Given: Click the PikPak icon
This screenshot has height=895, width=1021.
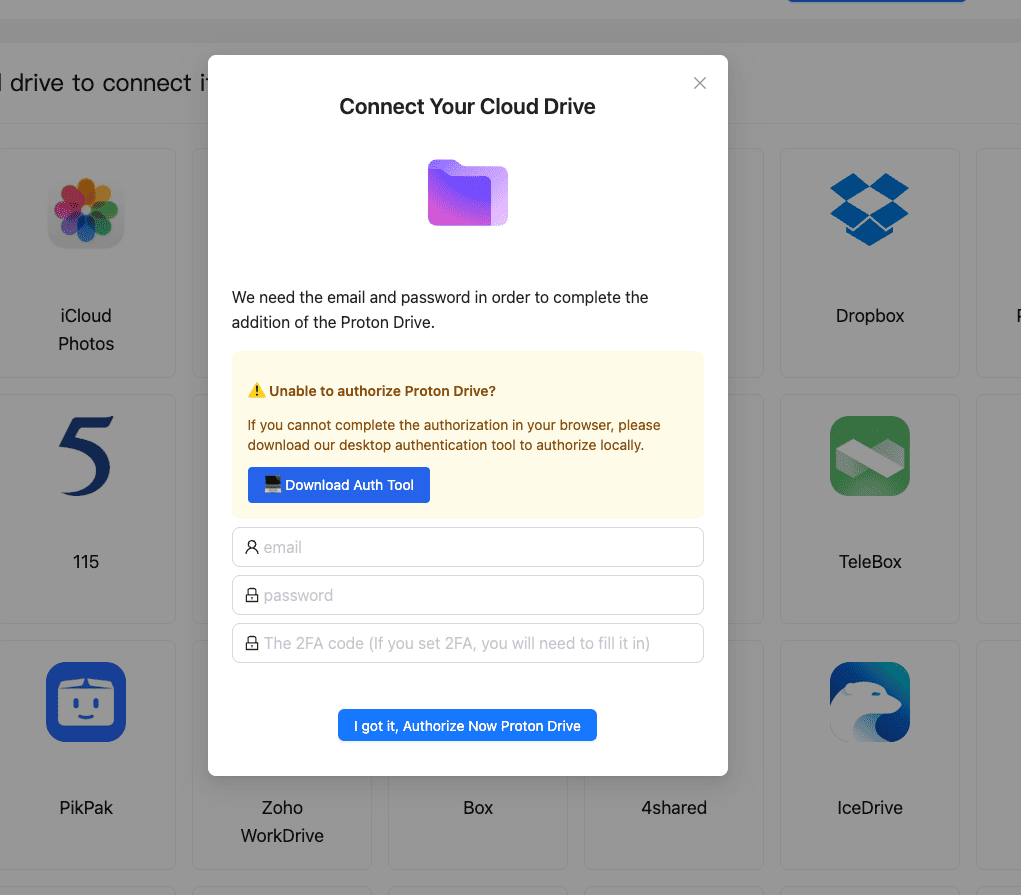Looking at the screenshot, I should [x=86, y=702].
